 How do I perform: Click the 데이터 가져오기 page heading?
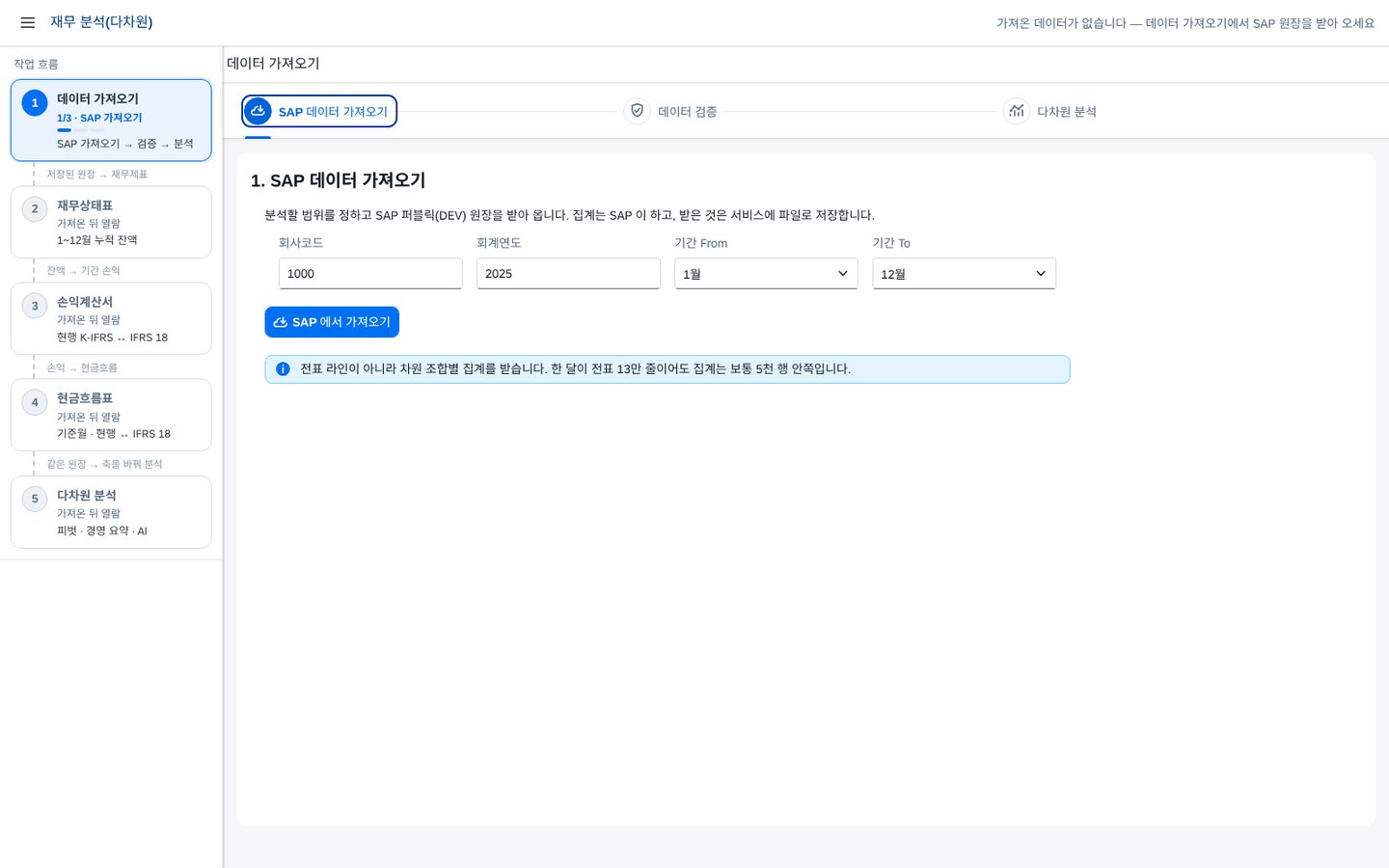(x=273, y=64)
